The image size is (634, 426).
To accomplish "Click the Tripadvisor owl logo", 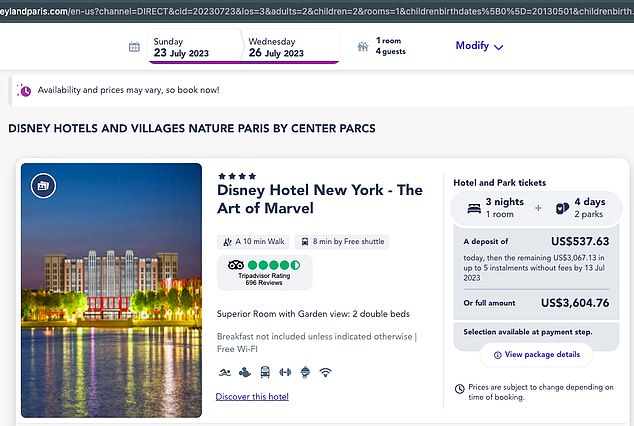I will [236, 265].
